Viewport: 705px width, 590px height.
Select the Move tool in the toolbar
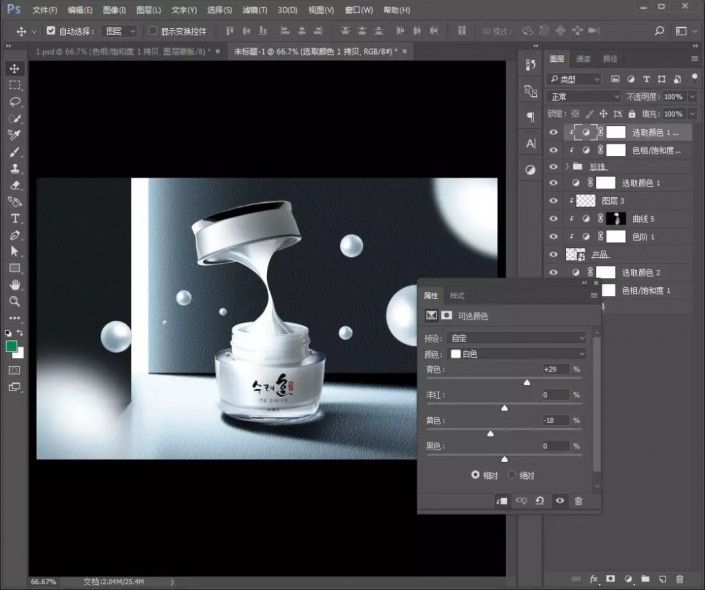click(15, 68)
